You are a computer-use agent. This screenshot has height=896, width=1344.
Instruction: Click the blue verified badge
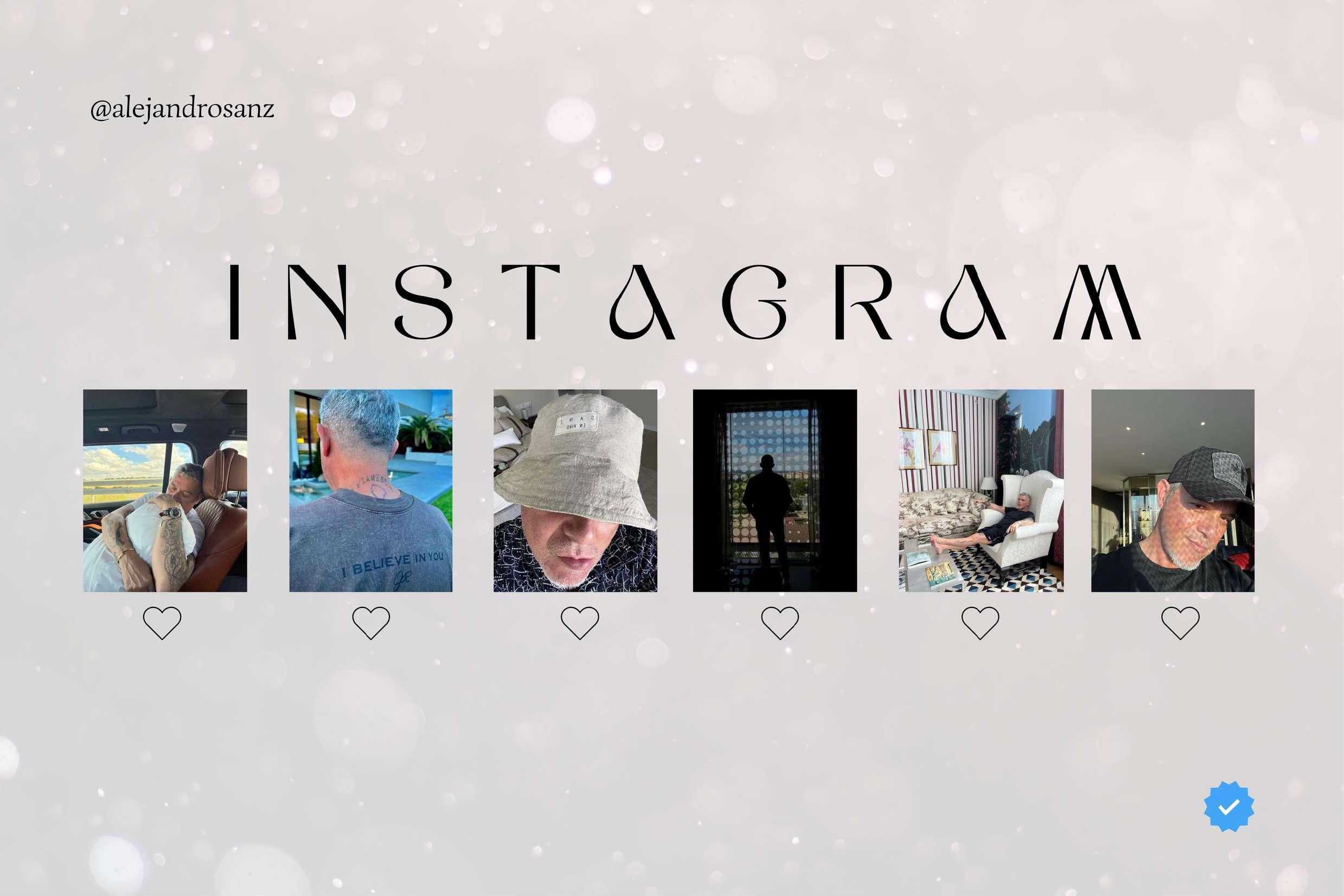(x=1228, y=807)
